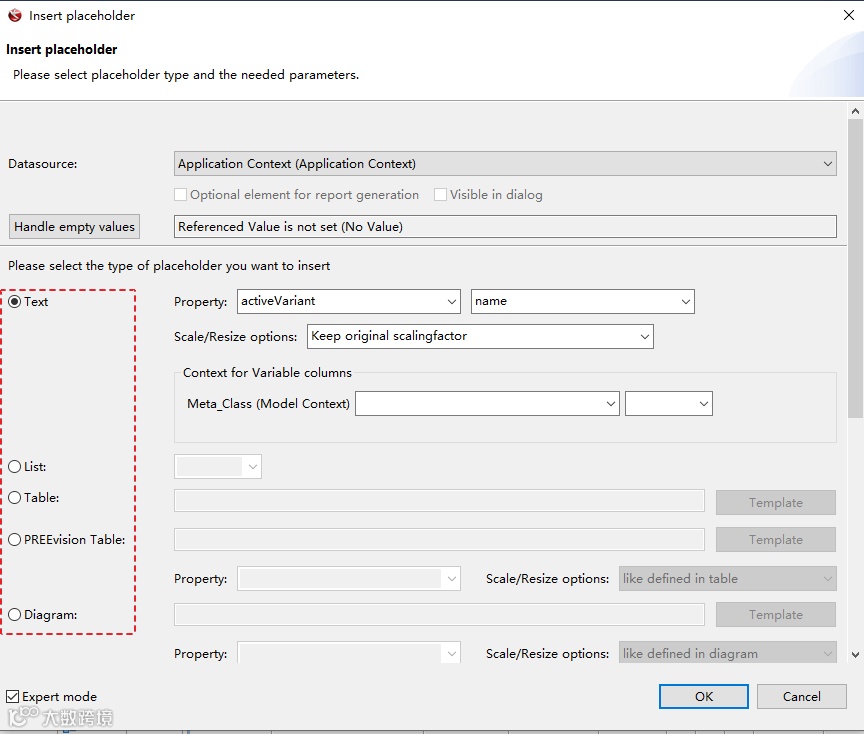This screenshot has height=734, width=864.
Task: Select the List placeholder type
Action: (15, 467)
